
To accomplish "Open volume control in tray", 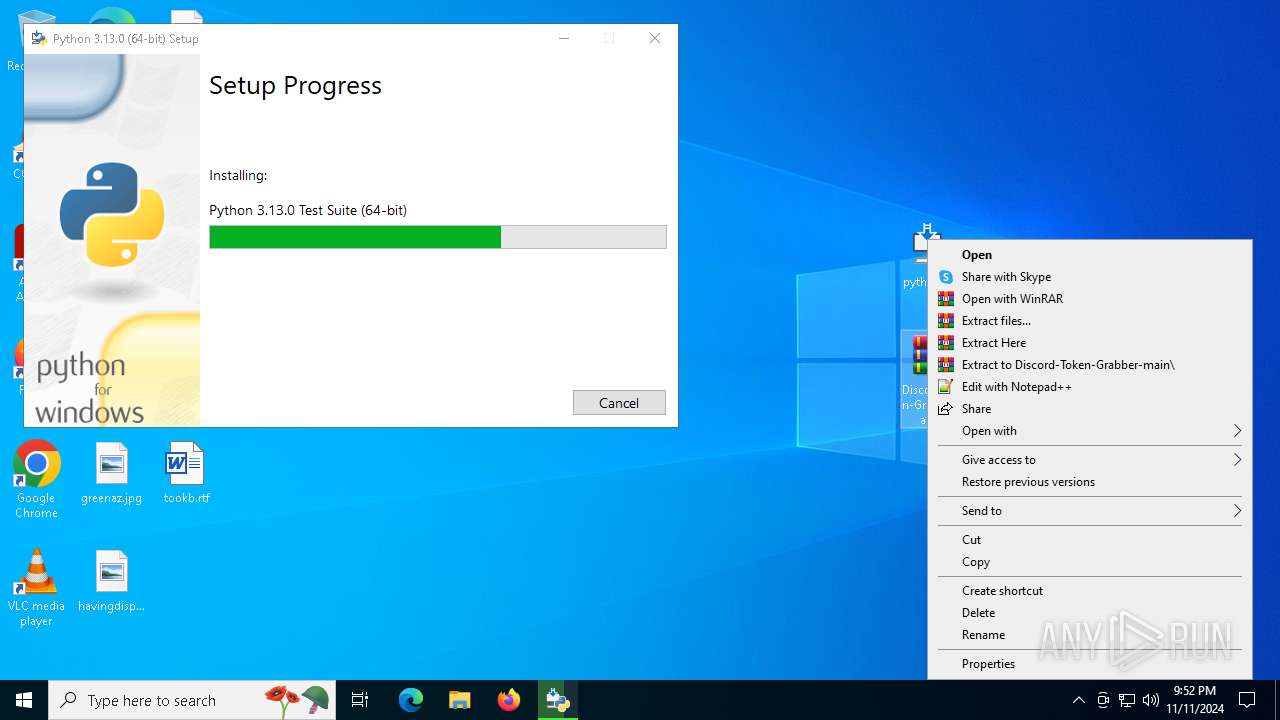I will [1151, 700].
